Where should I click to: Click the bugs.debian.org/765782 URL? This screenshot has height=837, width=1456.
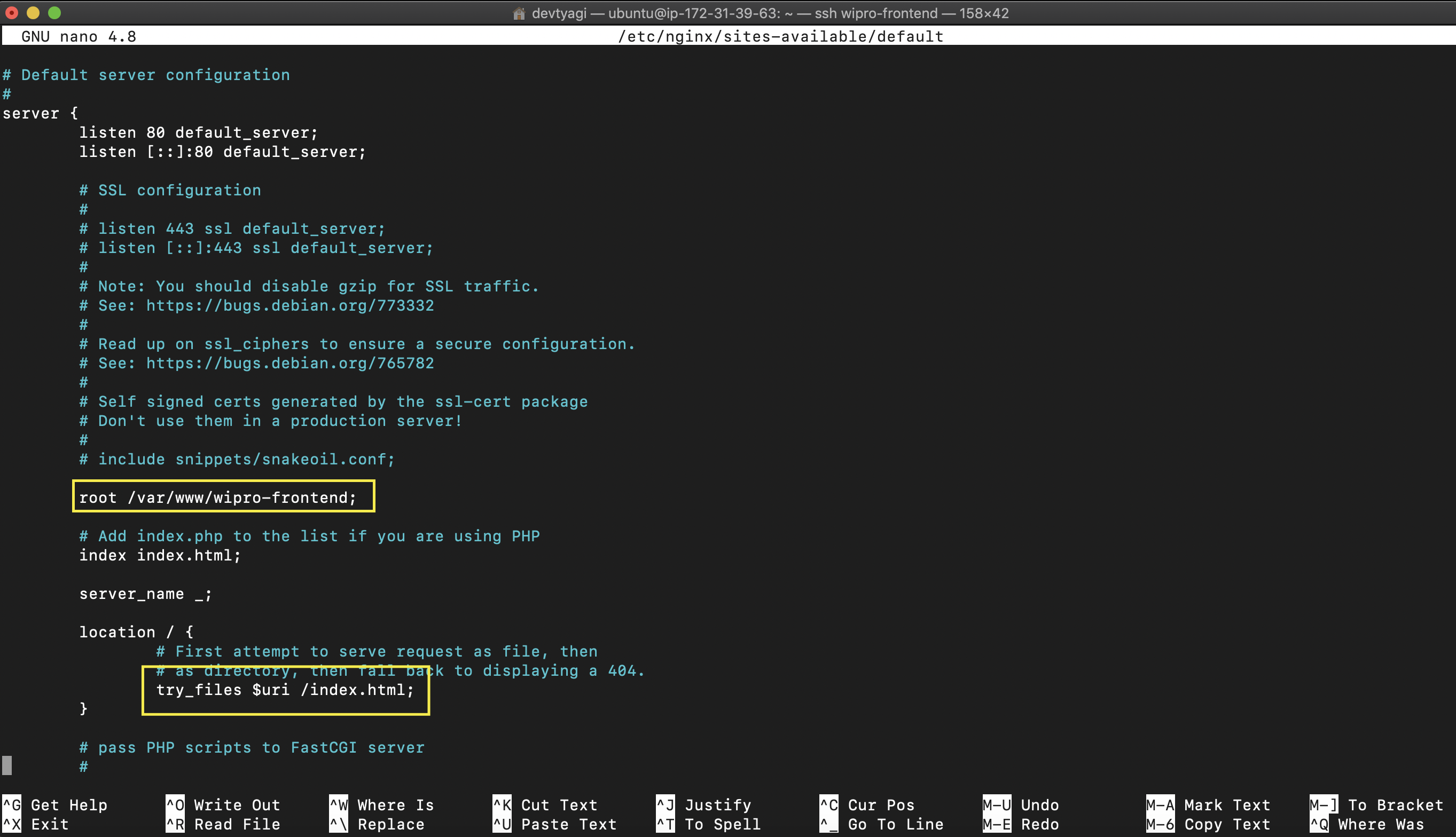290,364
